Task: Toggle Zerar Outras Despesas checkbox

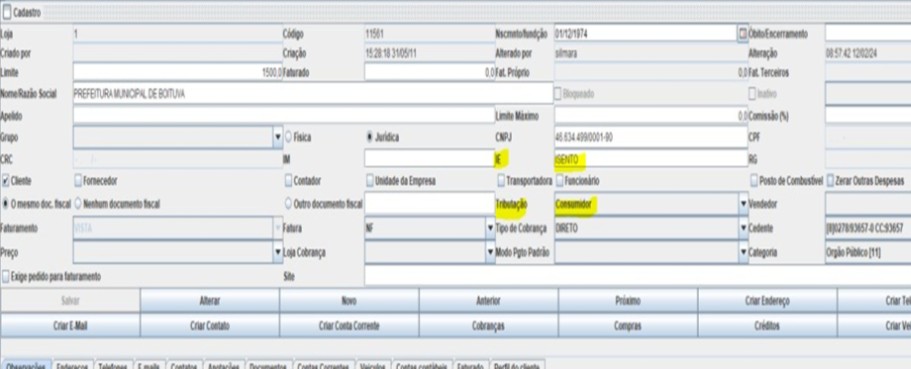Action: click(x=830, y=181)
